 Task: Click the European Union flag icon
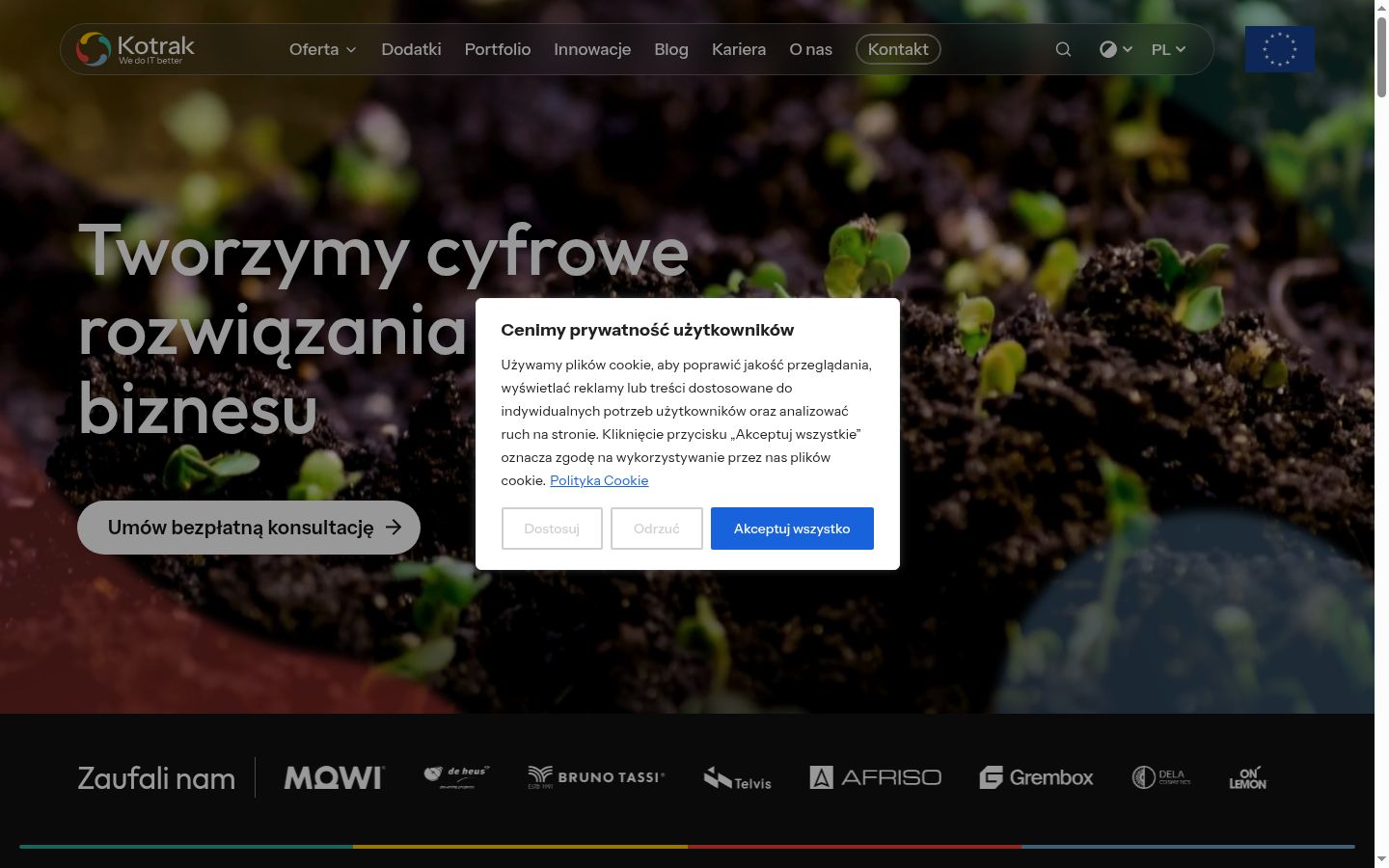1280,49
